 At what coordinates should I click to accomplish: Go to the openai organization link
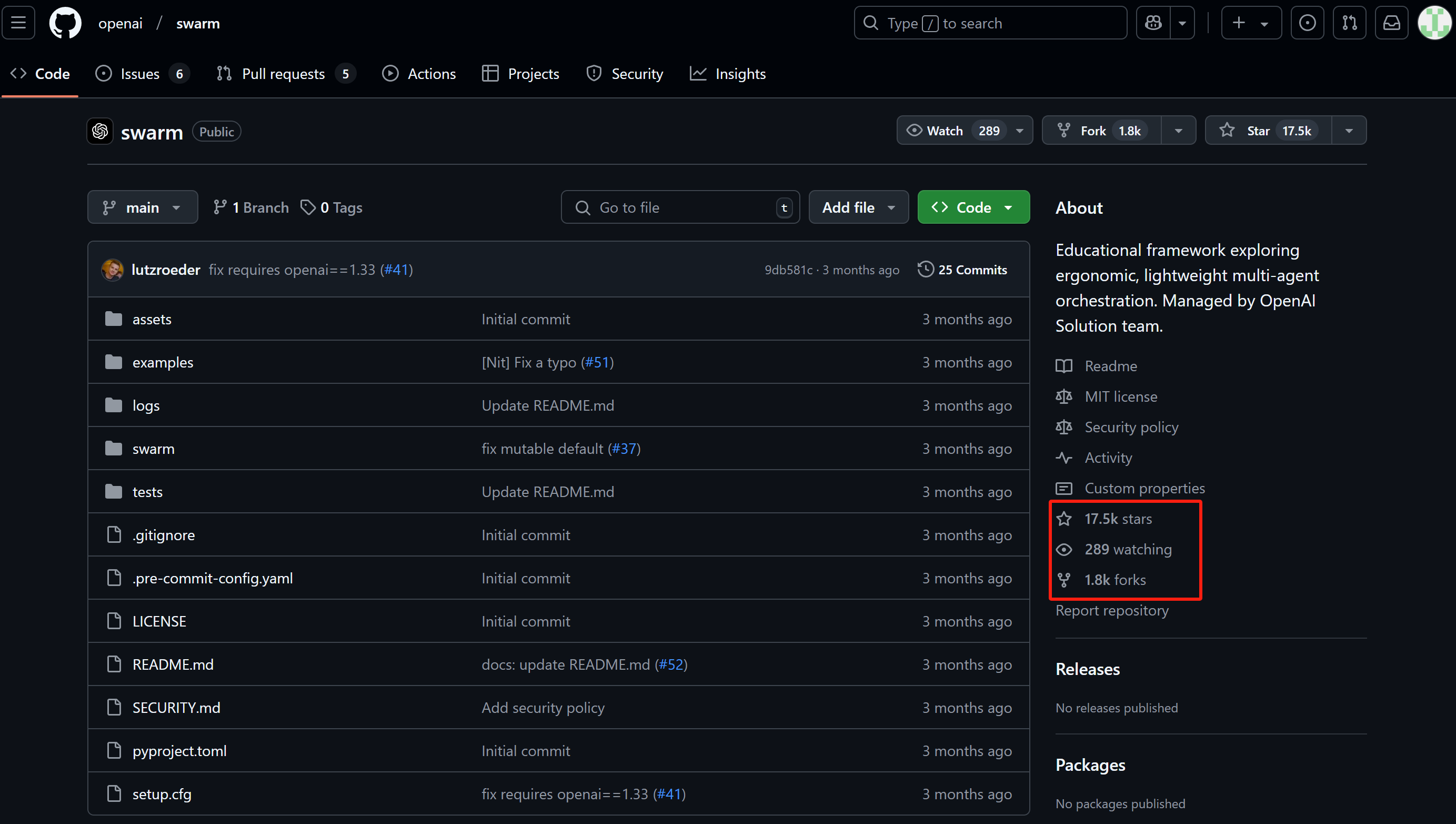coord(121,23)
